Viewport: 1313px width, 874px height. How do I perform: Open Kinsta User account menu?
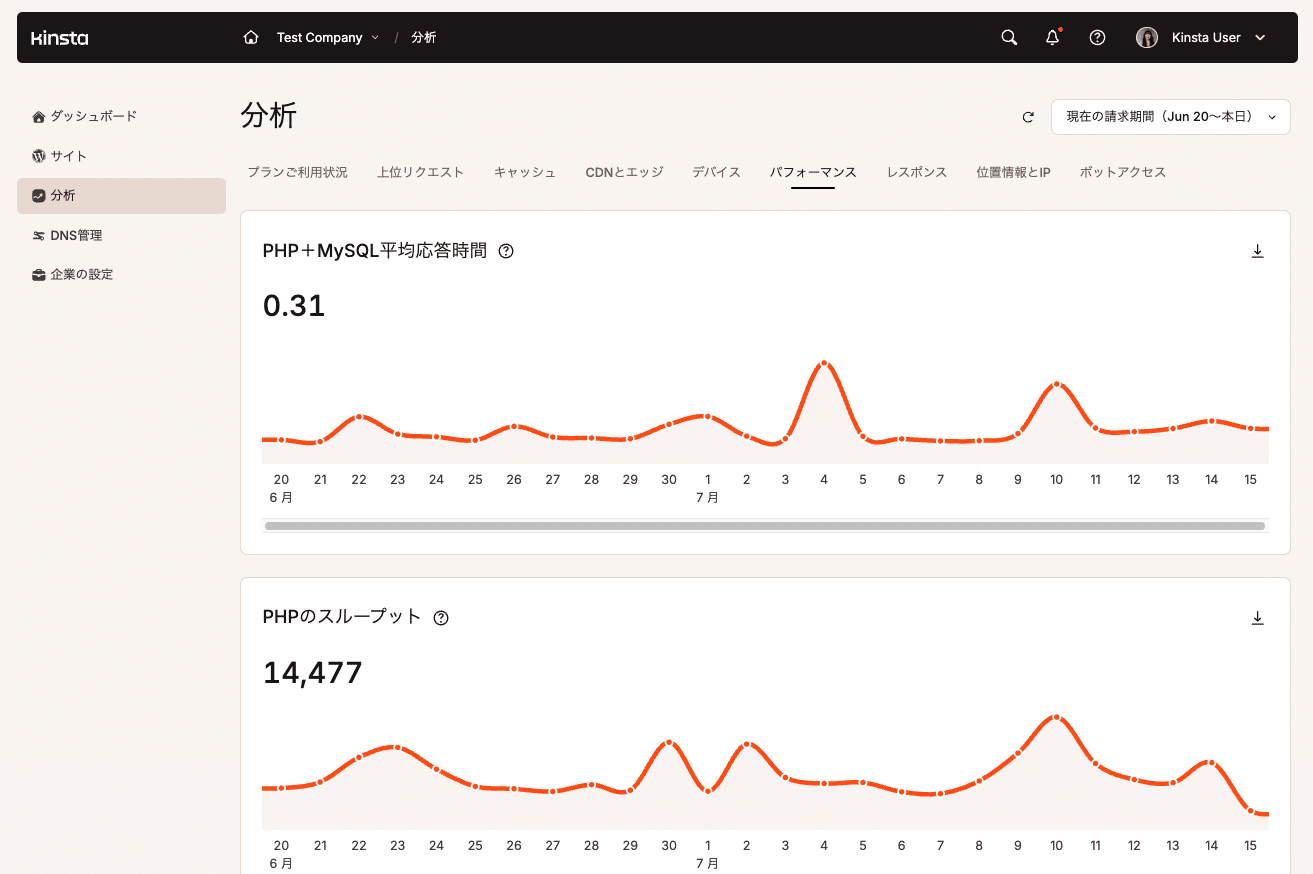(1201, 38)
